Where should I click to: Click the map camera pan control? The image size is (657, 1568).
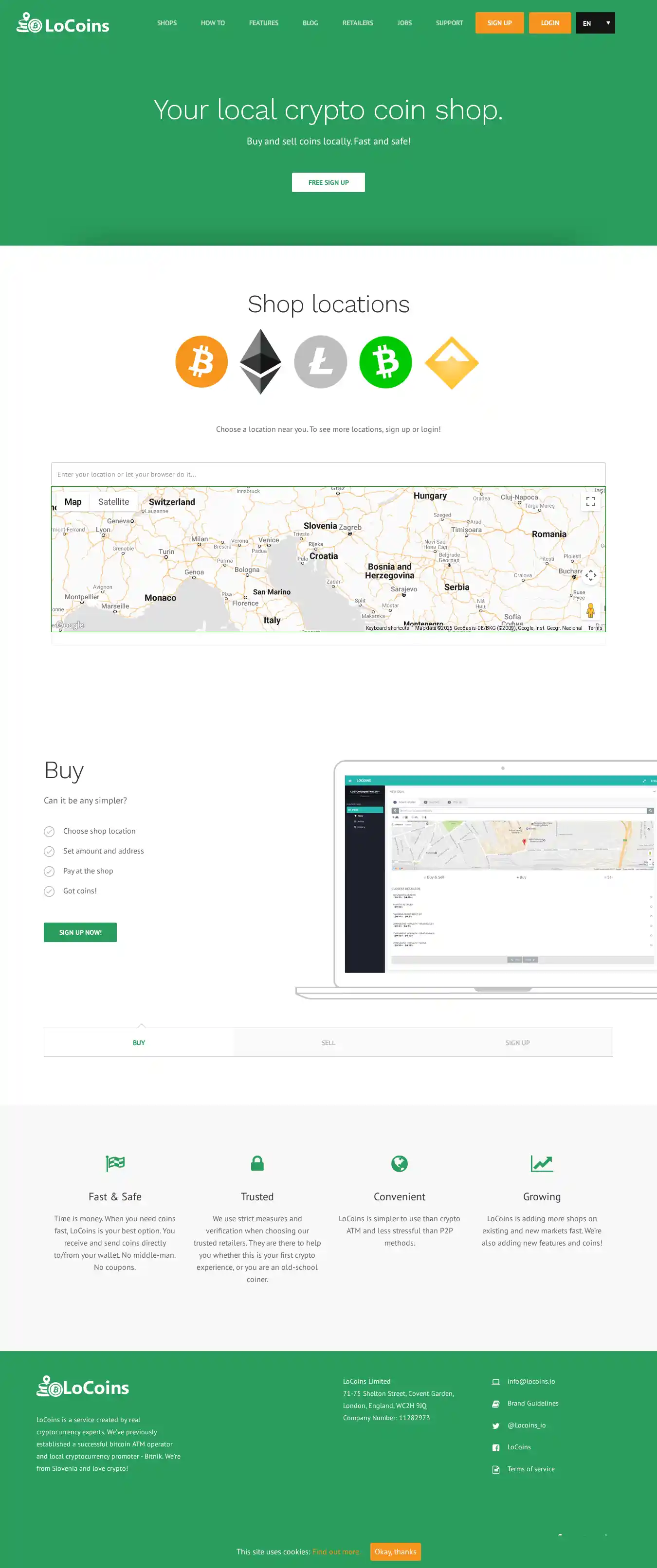pos(590,575)
